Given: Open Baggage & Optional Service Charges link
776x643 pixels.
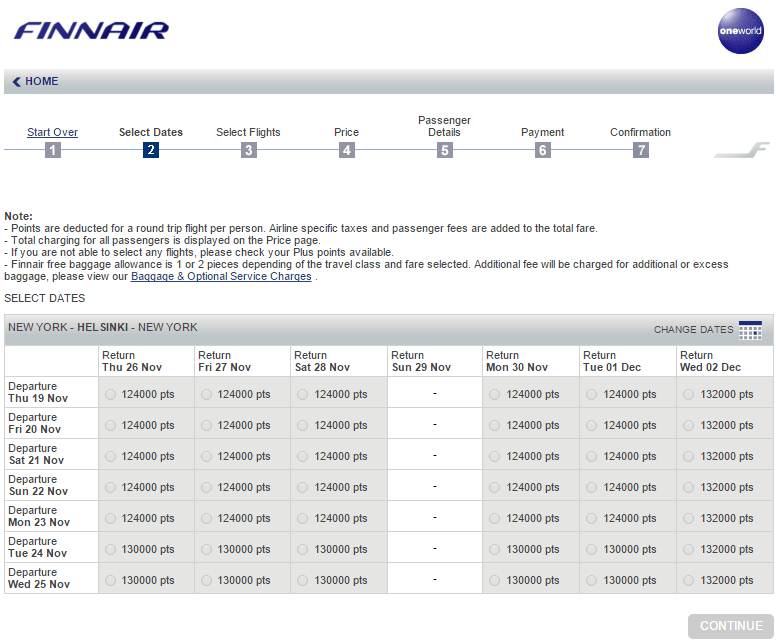Looking at the screenshot, I should (221, 276).
